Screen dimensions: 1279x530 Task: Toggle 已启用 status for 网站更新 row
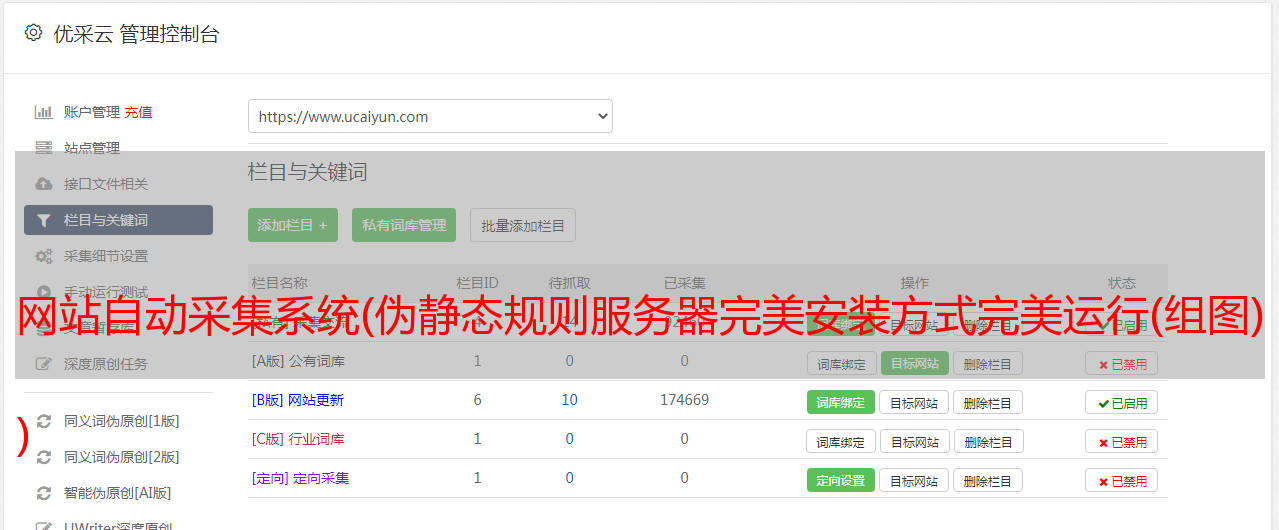click(x=1121, y=402)
